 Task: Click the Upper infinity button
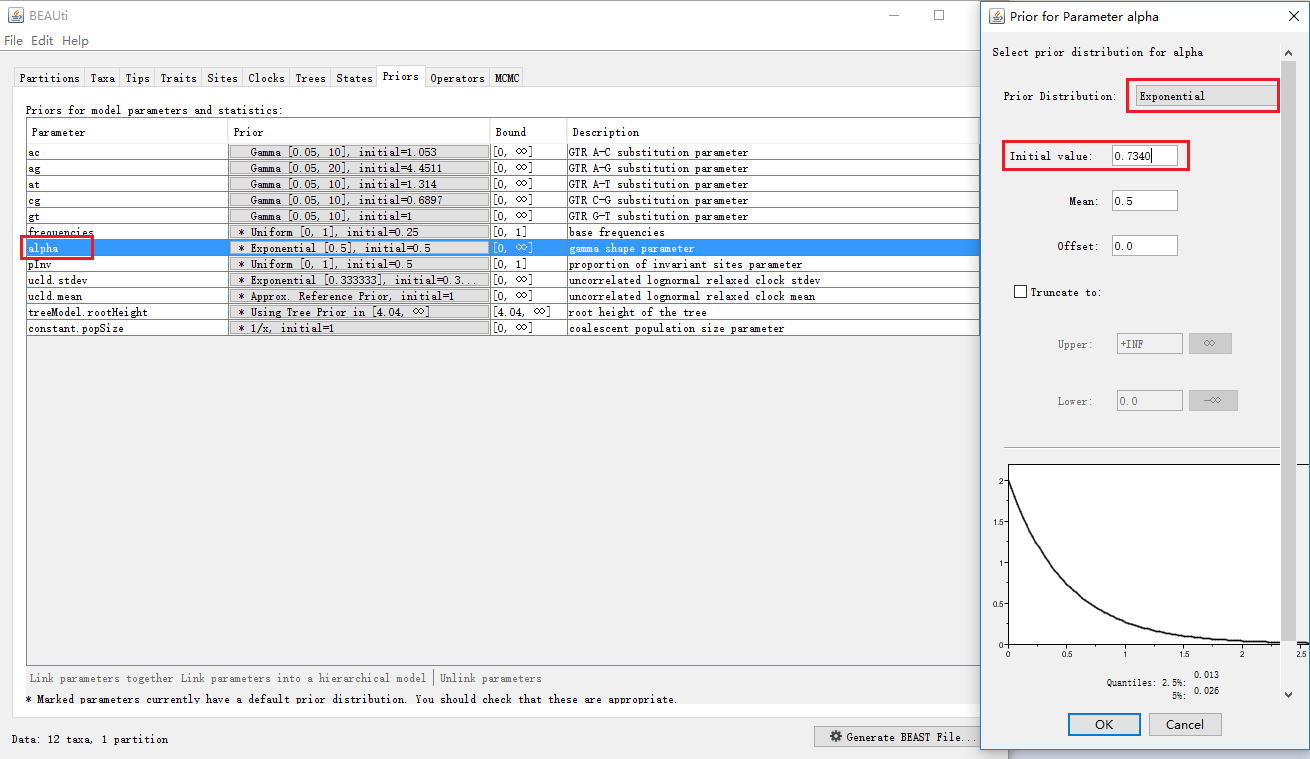1210,344
